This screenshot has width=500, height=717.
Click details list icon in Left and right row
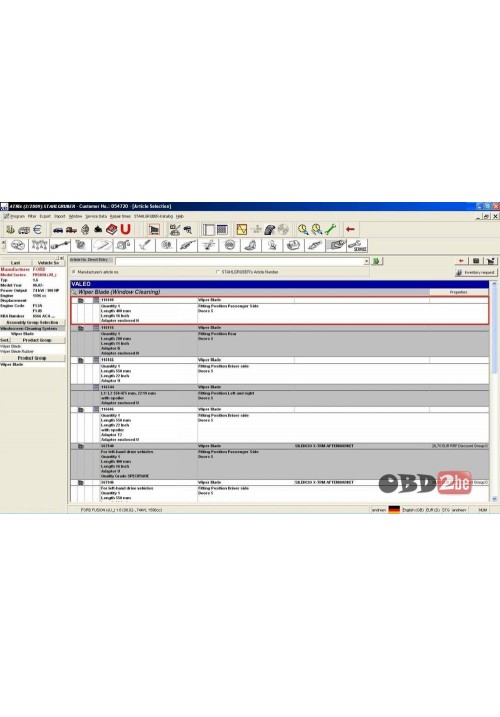point(96,387)
